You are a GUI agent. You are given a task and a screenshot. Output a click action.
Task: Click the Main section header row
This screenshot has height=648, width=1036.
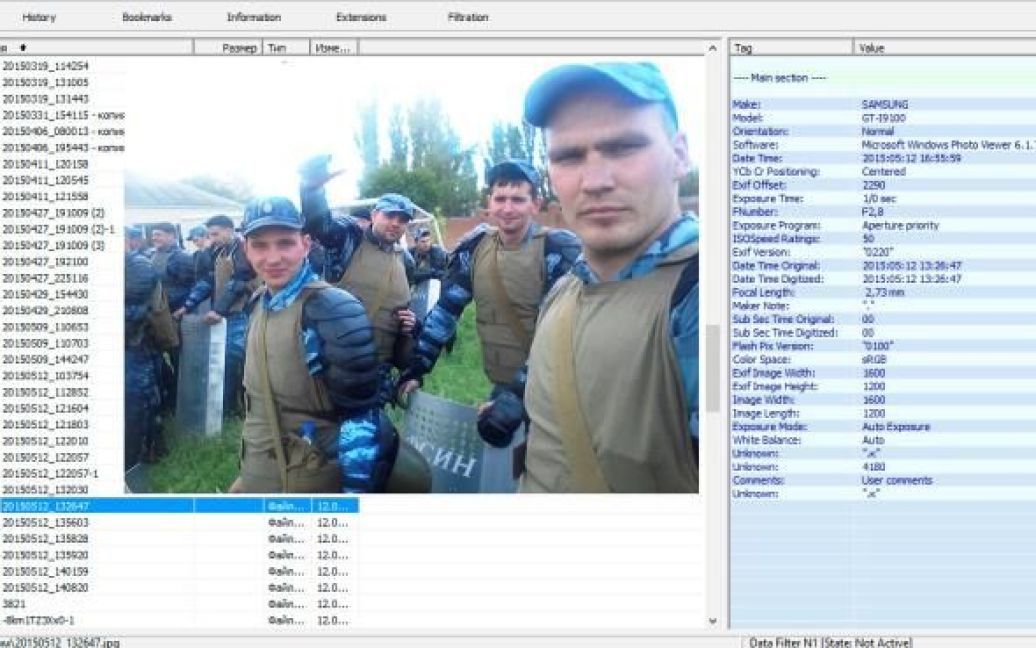[x=883, y=78]
